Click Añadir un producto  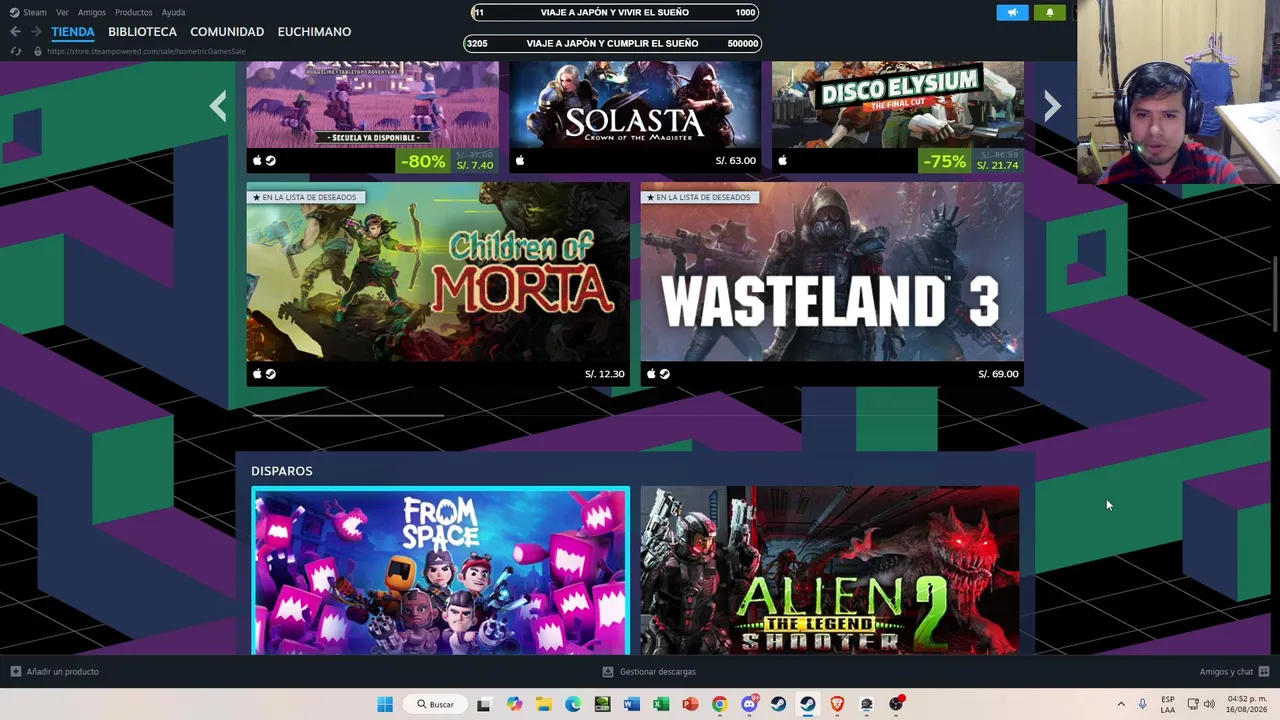click(x=62, y=672)
